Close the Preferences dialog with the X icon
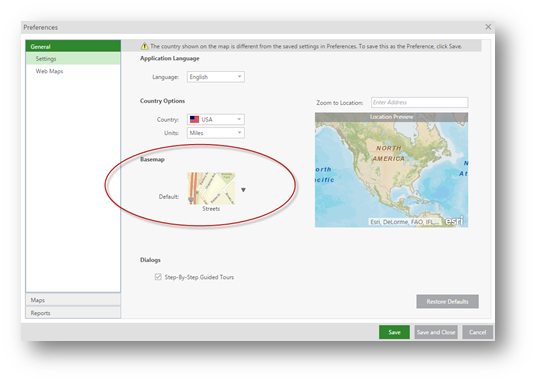 (488, 27)
